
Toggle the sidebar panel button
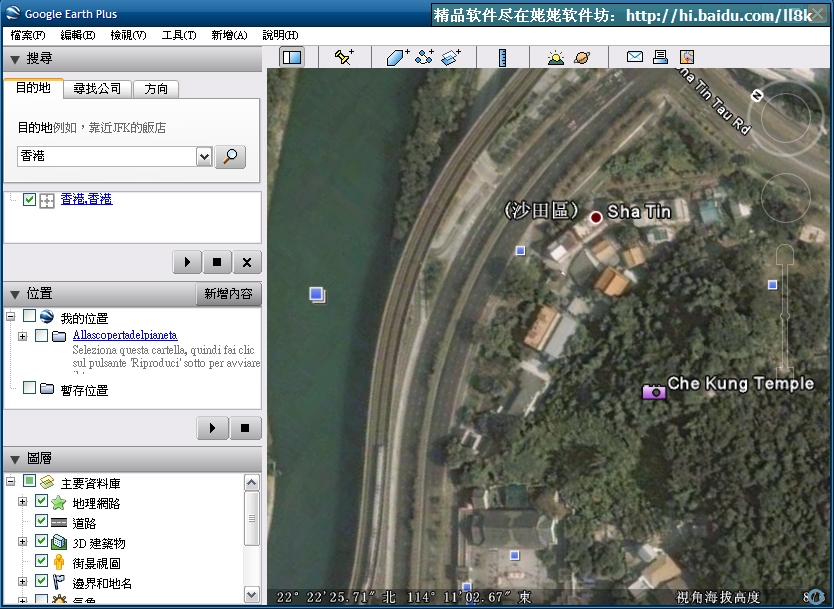[x=292, y=57]
